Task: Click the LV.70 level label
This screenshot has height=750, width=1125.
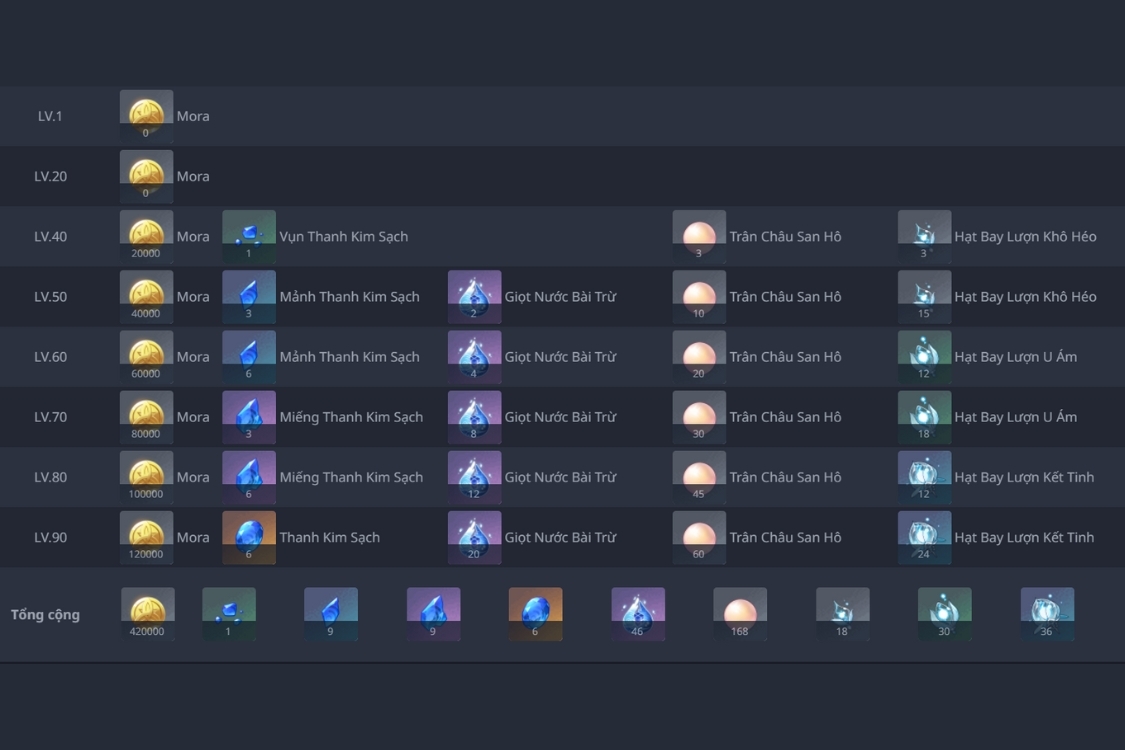Action: 50,418
